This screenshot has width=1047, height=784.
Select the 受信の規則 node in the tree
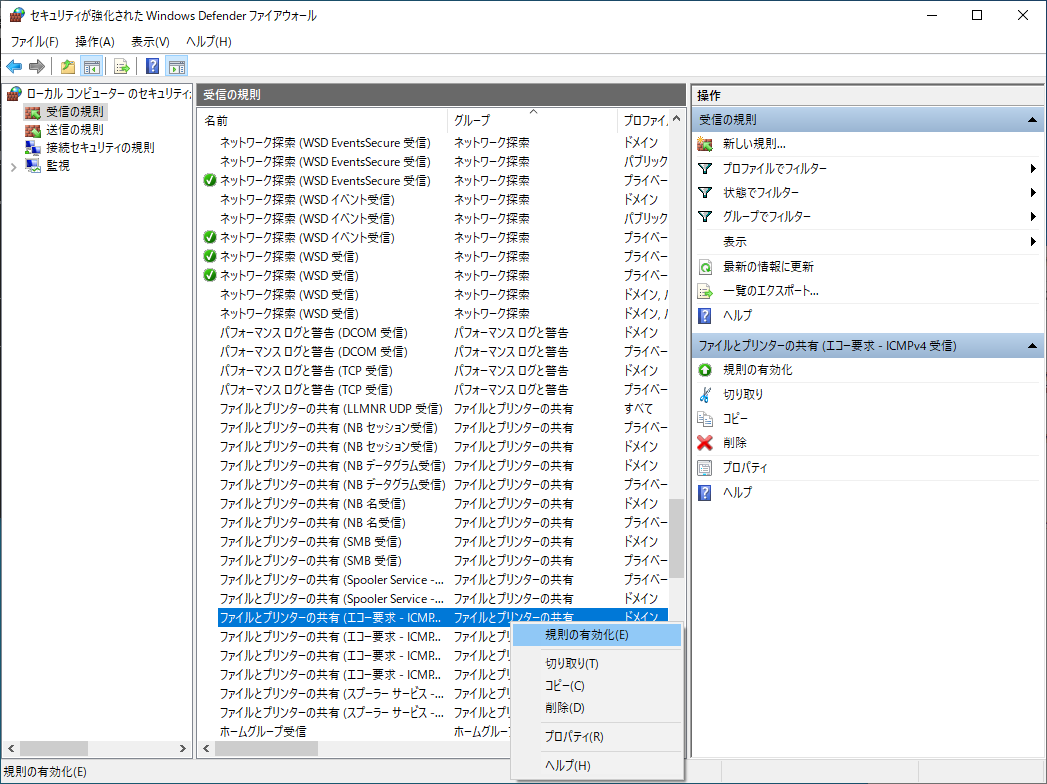click(x=75, y=112)
